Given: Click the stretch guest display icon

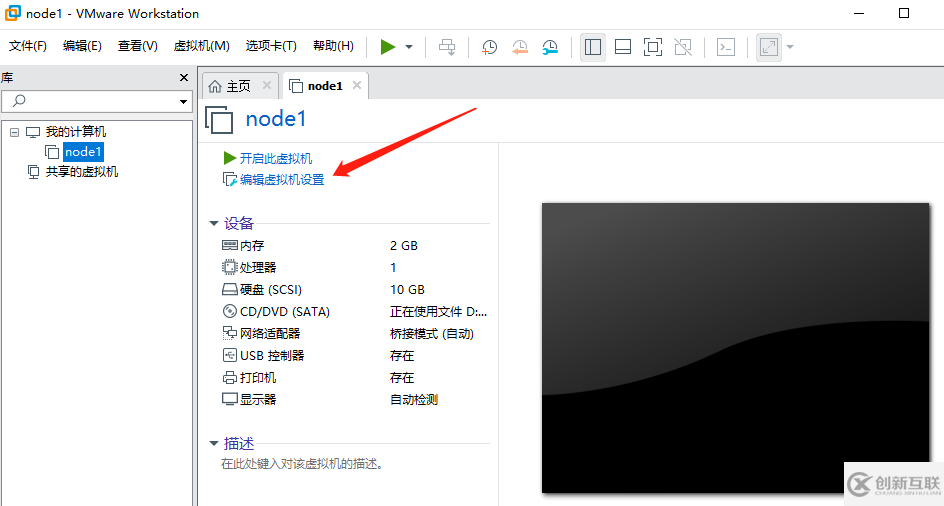Looking at the screenshot, I should coord(769,47).
